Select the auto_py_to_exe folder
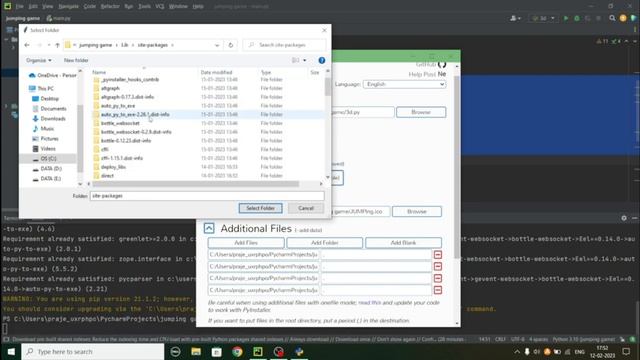Image resolution: width=640 pixels, height=360 pixels. pyautogui.click(x=118, y=106)
